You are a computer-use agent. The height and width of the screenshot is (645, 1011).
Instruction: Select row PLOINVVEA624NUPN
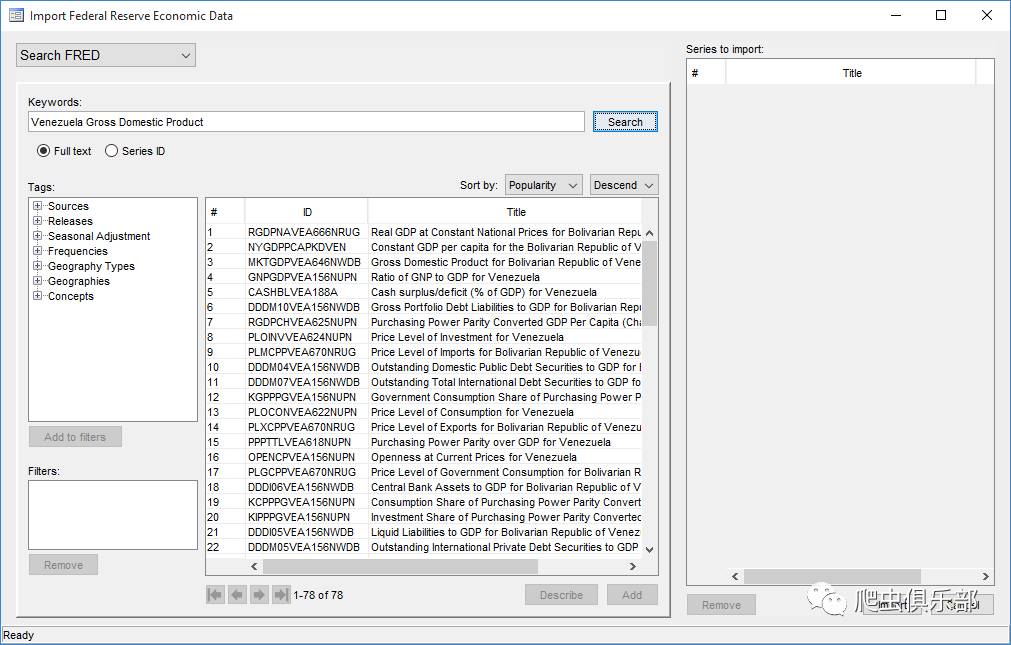pyautogui.click(x=424, y=337)
